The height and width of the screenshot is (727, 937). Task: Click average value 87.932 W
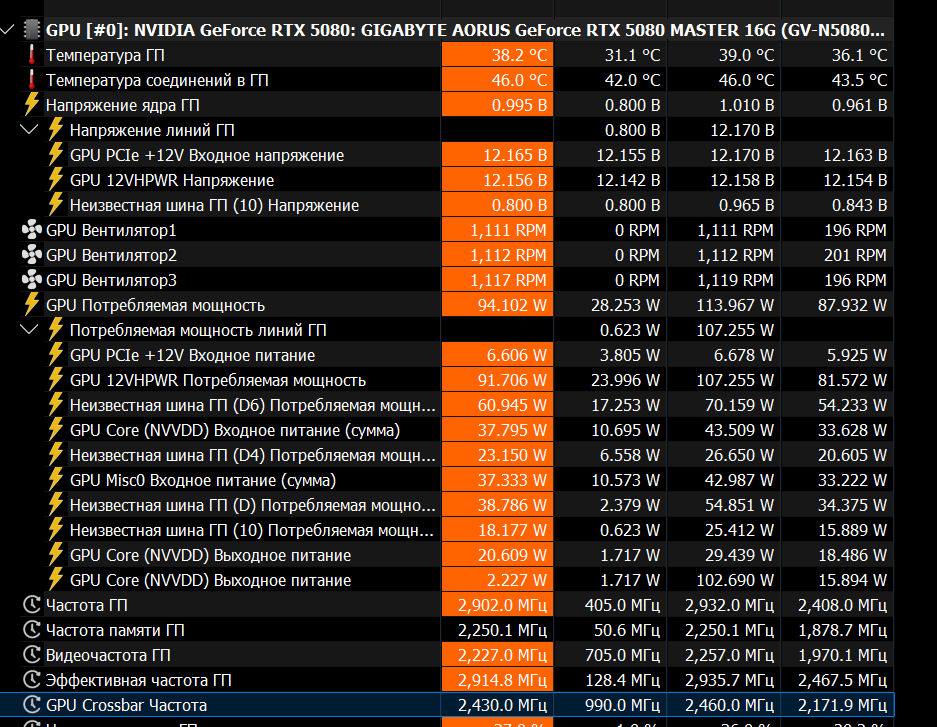[x=852, y=305]
